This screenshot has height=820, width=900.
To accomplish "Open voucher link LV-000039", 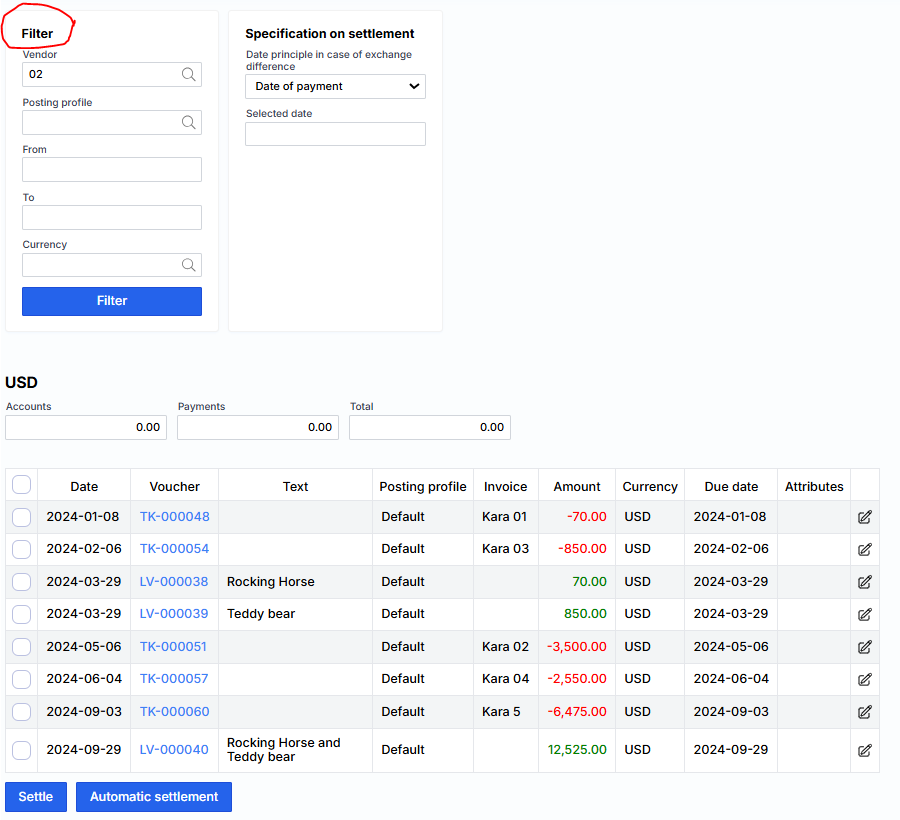I will (174, 614).
